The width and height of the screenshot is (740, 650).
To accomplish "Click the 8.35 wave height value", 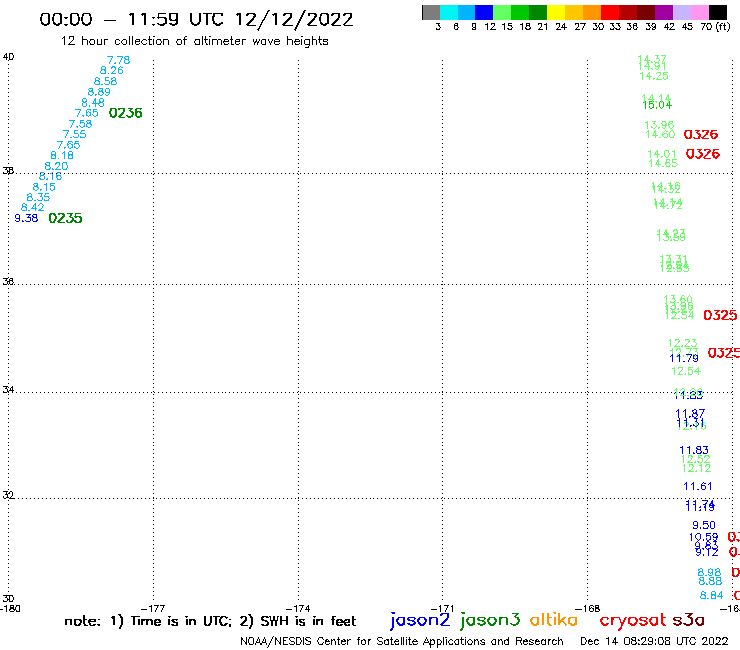I will coord(38,197).
